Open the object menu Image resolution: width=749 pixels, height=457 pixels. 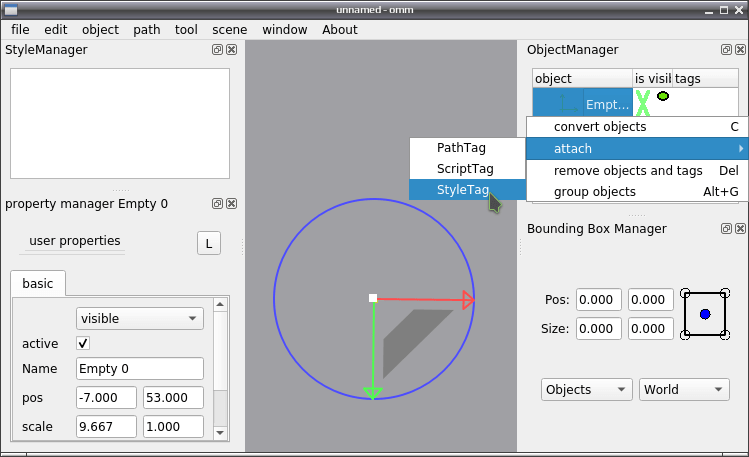tap(100, 30)
